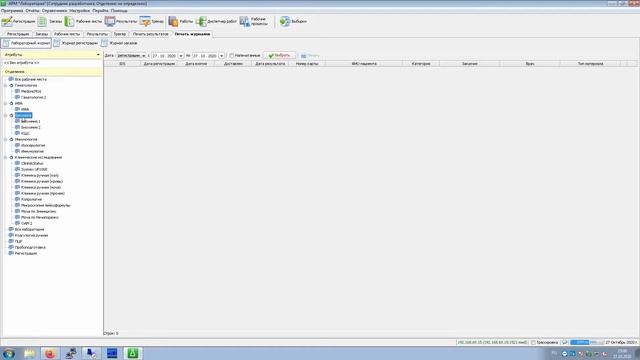Open the start date calendar dropdown arrow

pos(181,56)
